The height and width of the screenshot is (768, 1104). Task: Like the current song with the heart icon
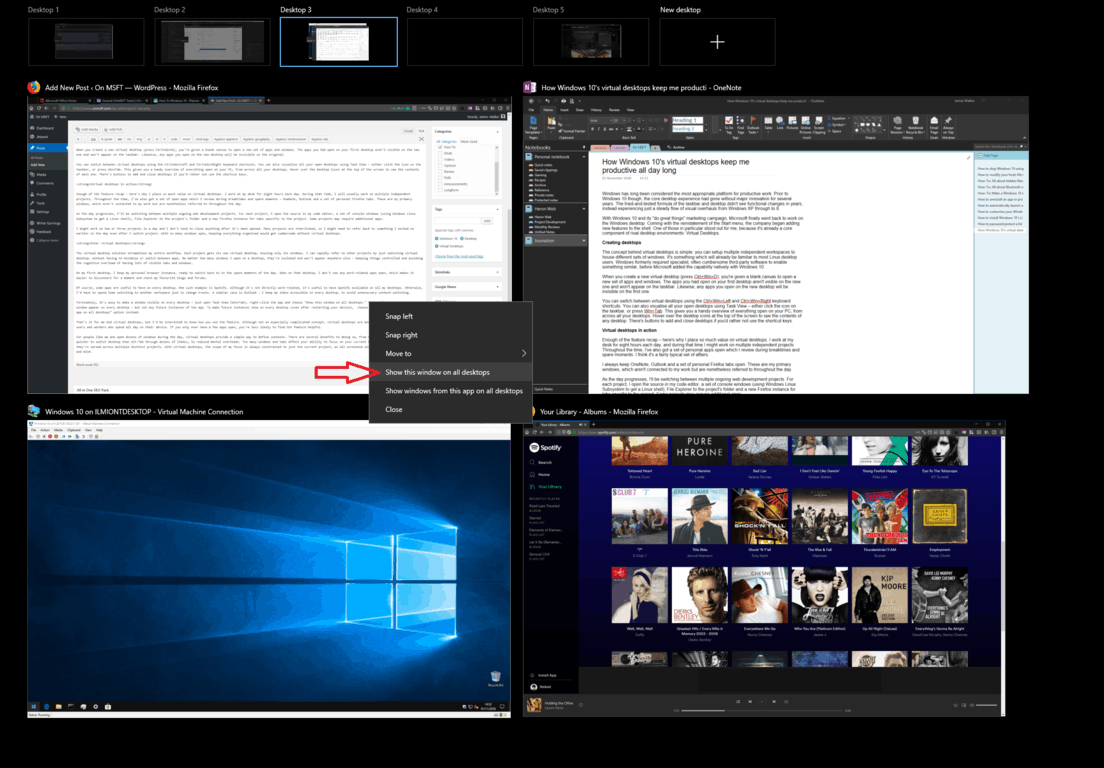click(581, 704)
